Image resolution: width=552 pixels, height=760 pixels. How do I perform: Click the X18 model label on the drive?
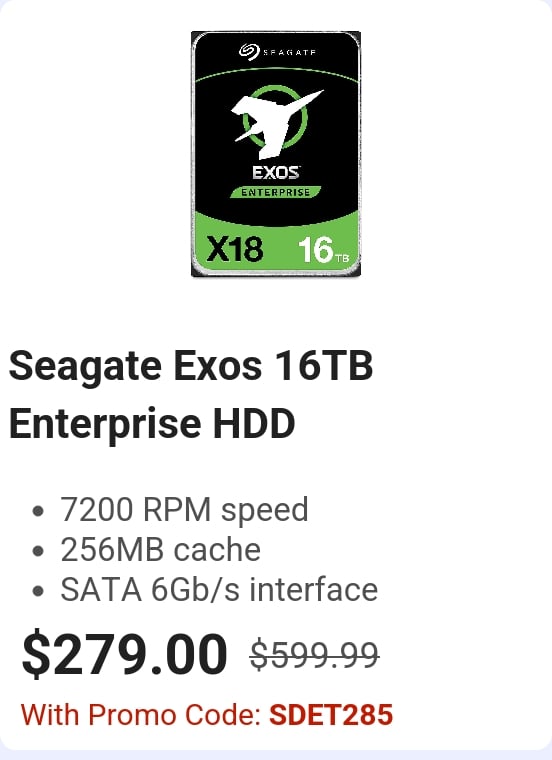point(235,249)
